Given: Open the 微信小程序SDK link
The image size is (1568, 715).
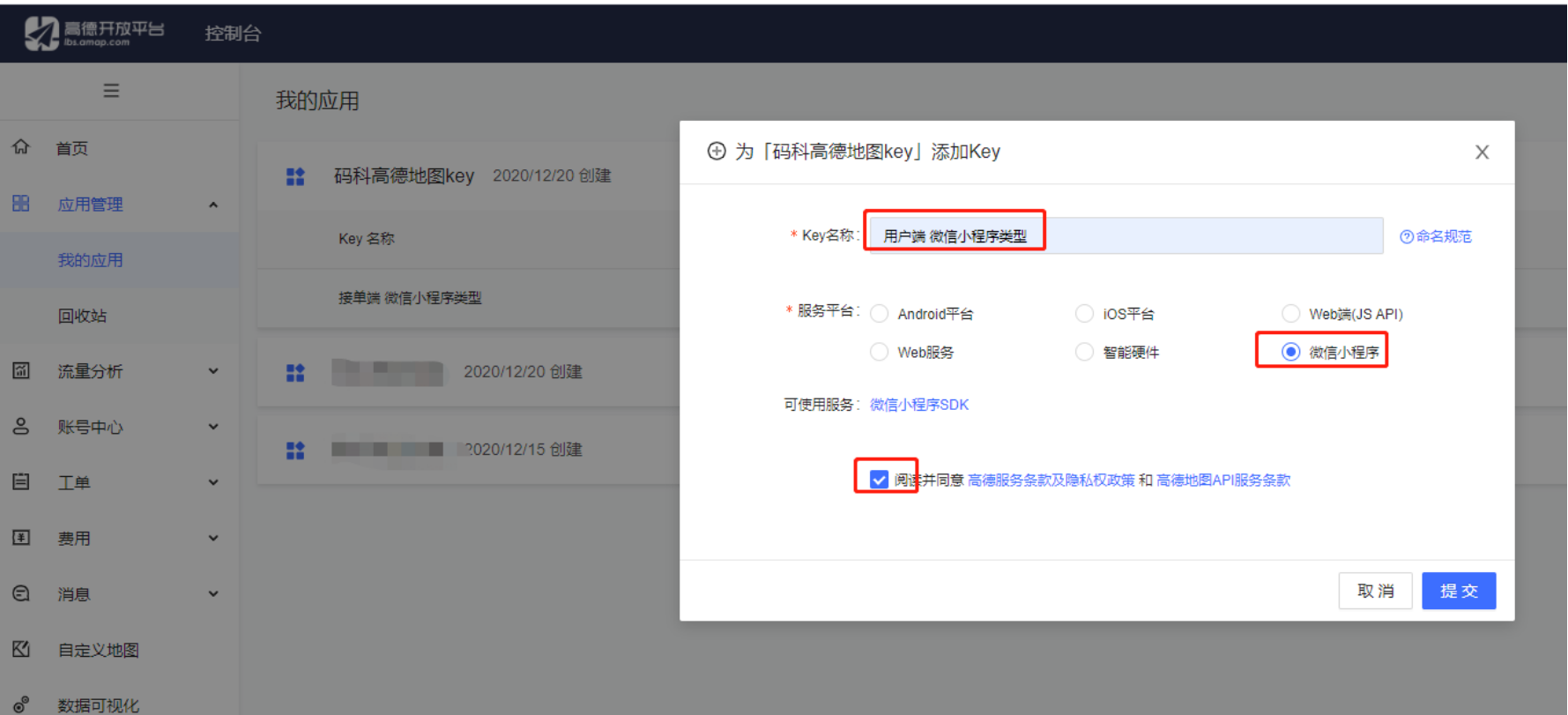Looking at the screenshot, I should [x=919, y=405].
